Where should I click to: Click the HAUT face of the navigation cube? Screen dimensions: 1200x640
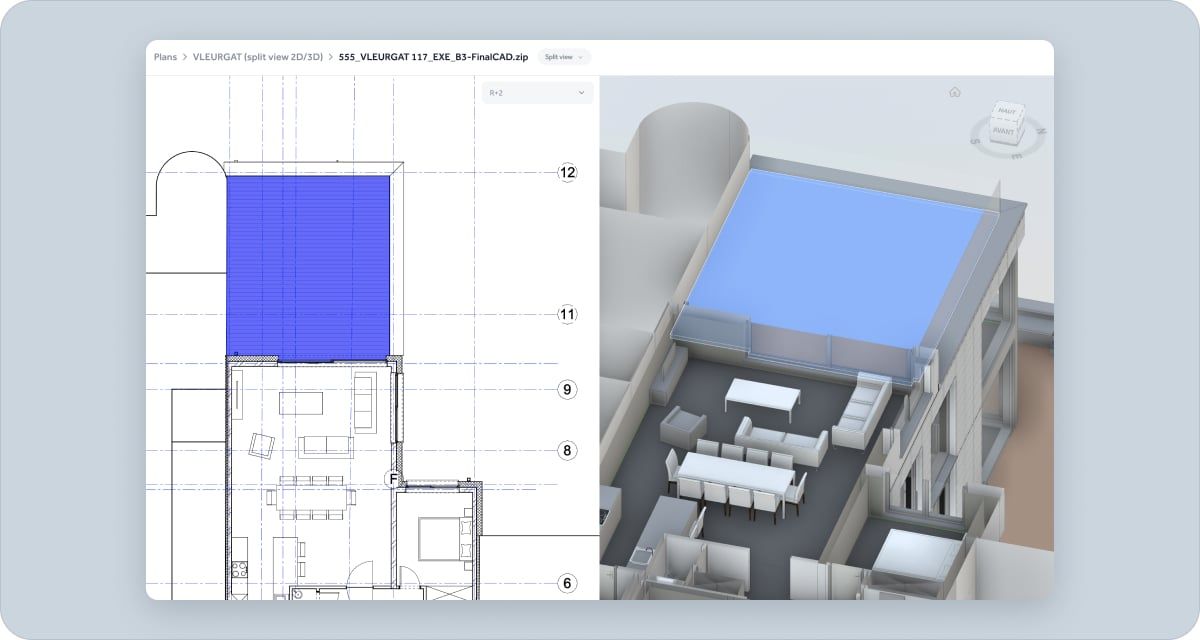click(x=1007, y=111)
